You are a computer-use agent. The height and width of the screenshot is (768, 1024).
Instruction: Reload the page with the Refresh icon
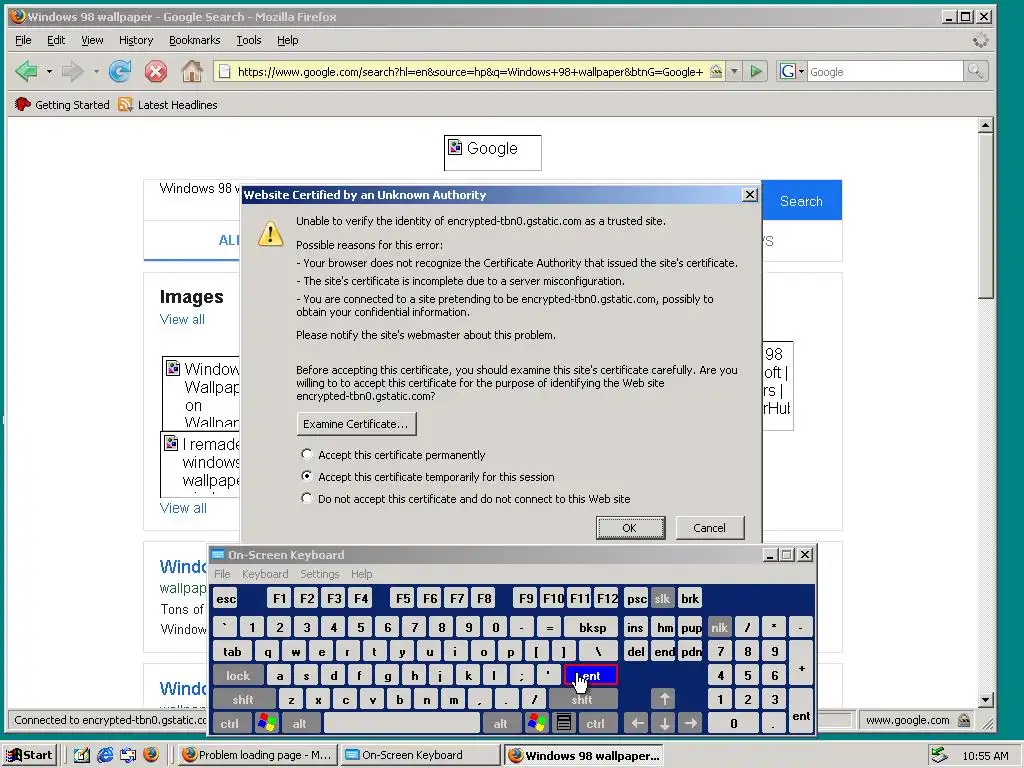point(120,71)
